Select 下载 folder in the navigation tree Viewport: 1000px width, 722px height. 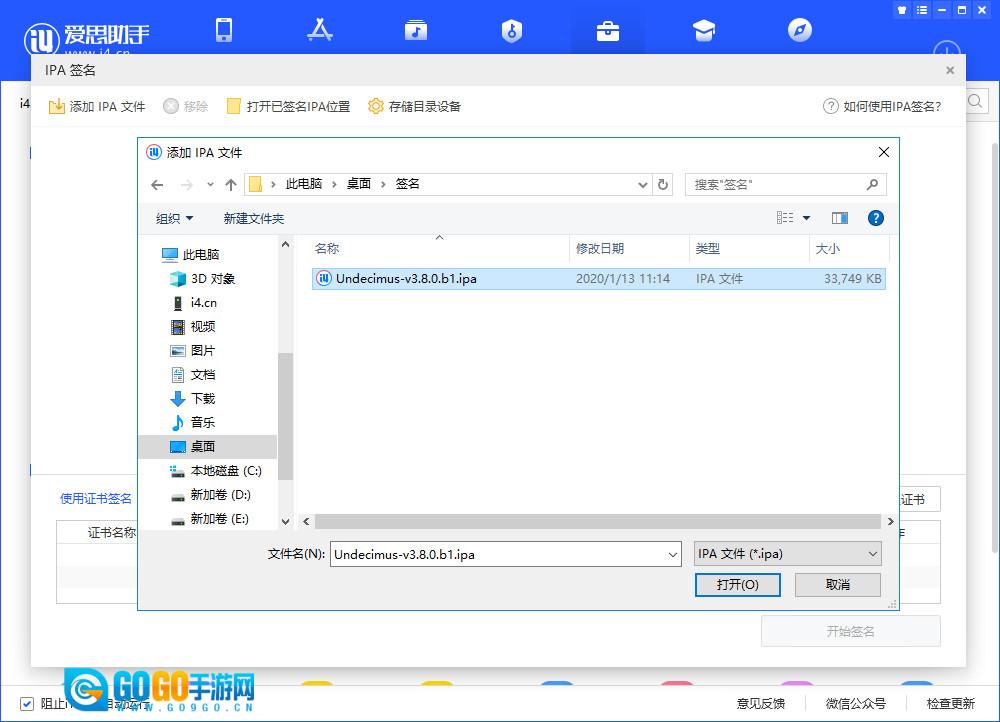203,399
